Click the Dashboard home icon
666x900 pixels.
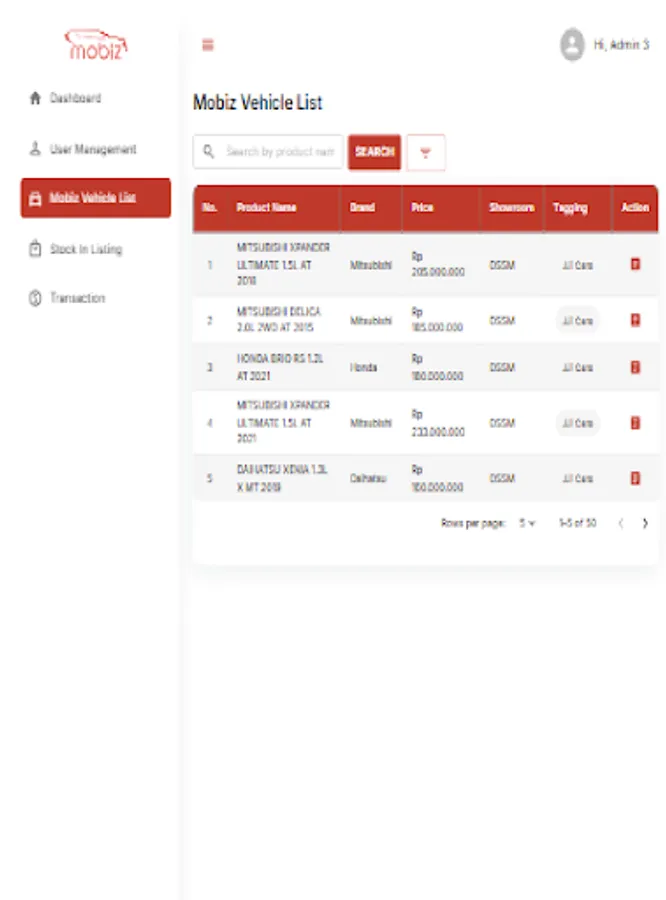point(35,98)
